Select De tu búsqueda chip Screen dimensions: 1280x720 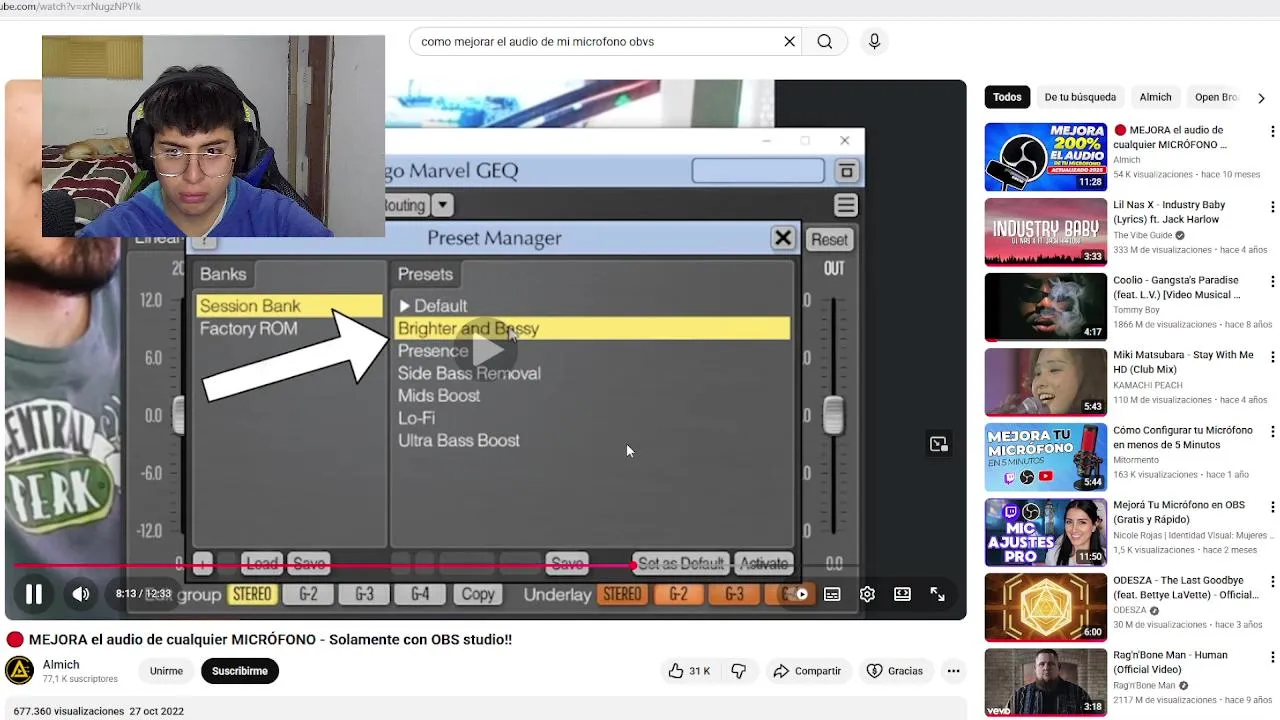[1080, 97]
